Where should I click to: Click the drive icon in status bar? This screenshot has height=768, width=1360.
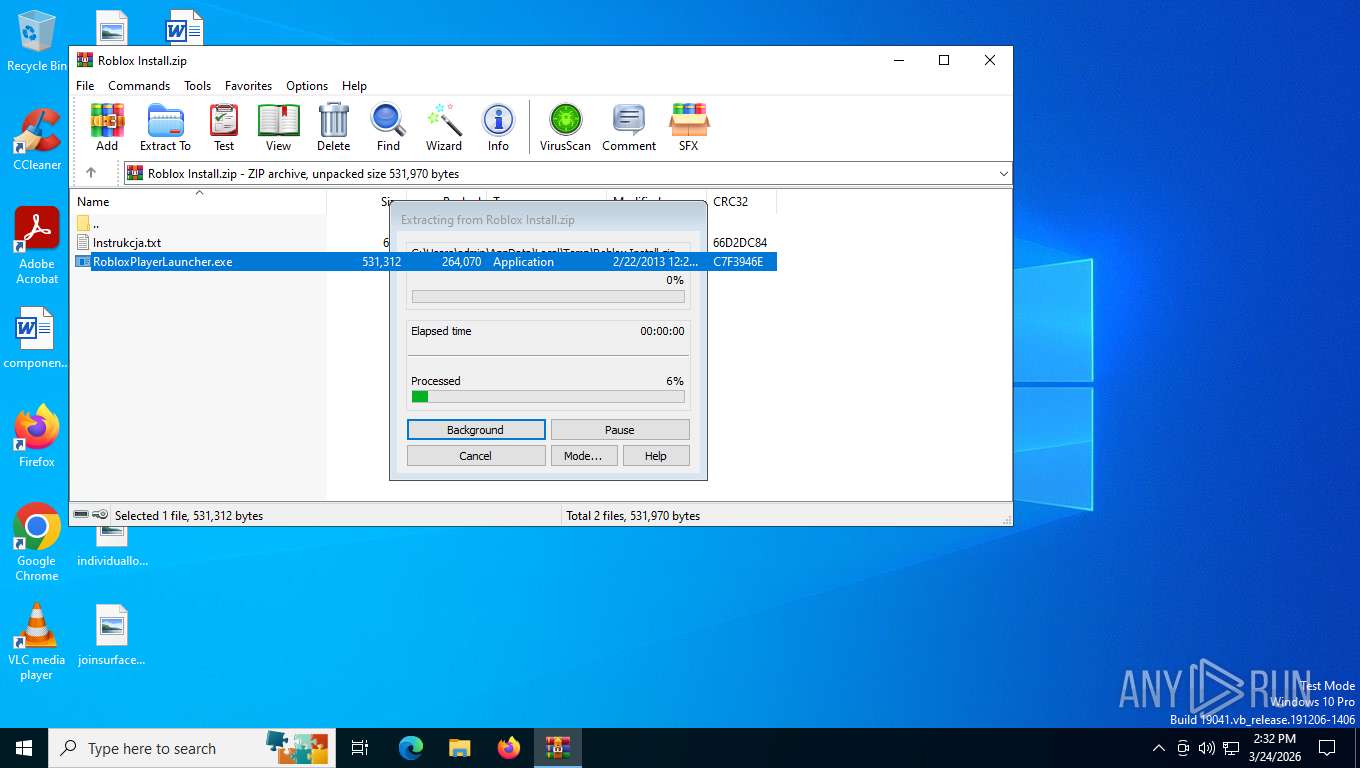tap(81, 515)
